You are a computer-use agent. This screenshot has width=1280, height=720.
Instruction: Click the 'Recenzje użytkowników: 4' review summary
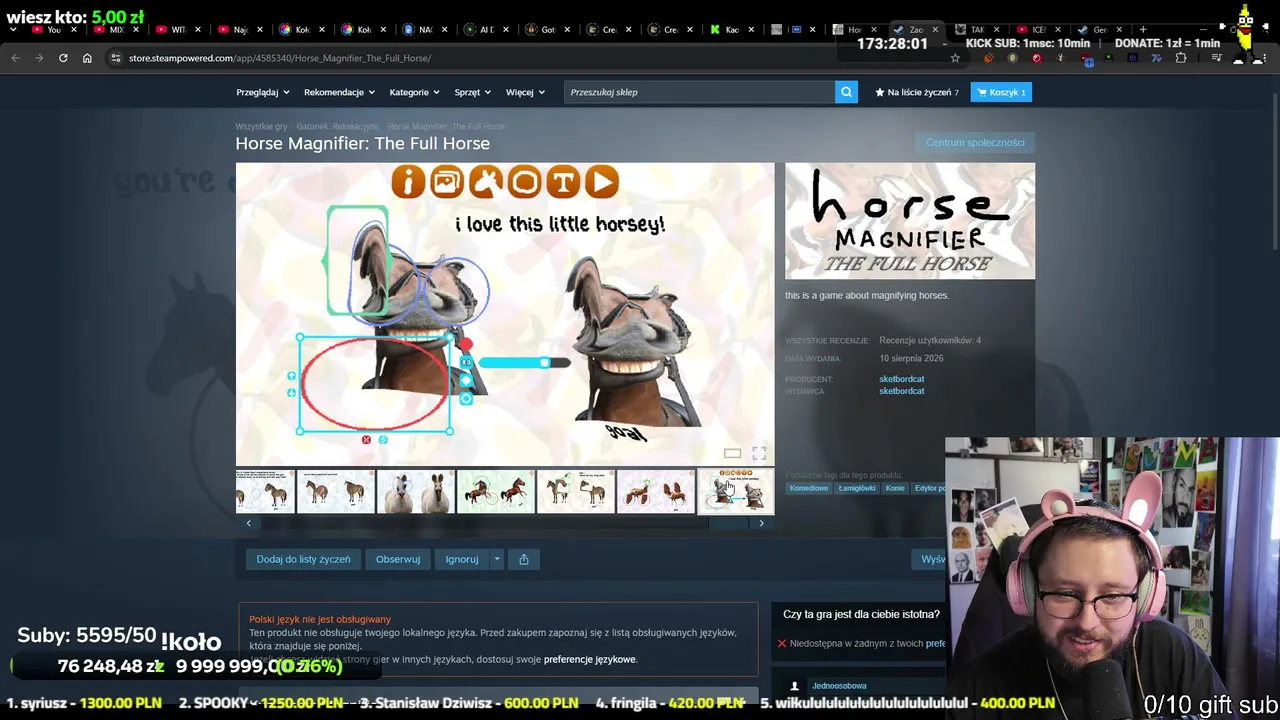click(x=930, y=341)
